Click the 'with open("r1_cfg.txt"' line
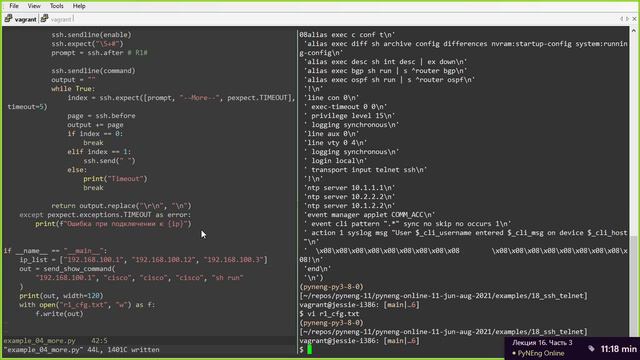The image size is (640, 360). coord(87,304)
